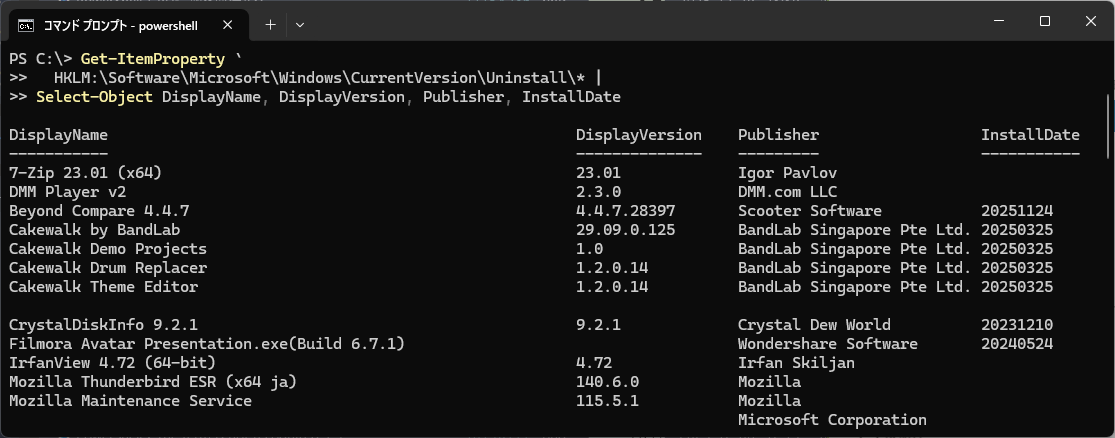Image resolution: width=1115 pixels, height=438 pixels.
Task: Click the DisplayVersion column header
Action: click(639, 135)
